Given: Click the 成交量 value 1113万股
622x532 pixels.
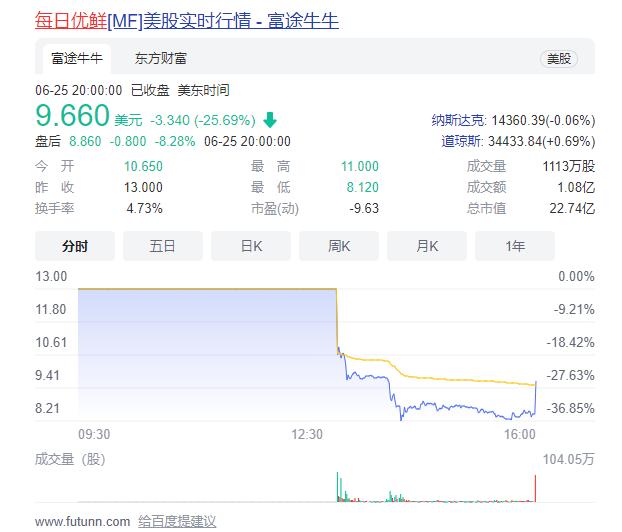Looking at the screenshot, I should coord(569,166).
